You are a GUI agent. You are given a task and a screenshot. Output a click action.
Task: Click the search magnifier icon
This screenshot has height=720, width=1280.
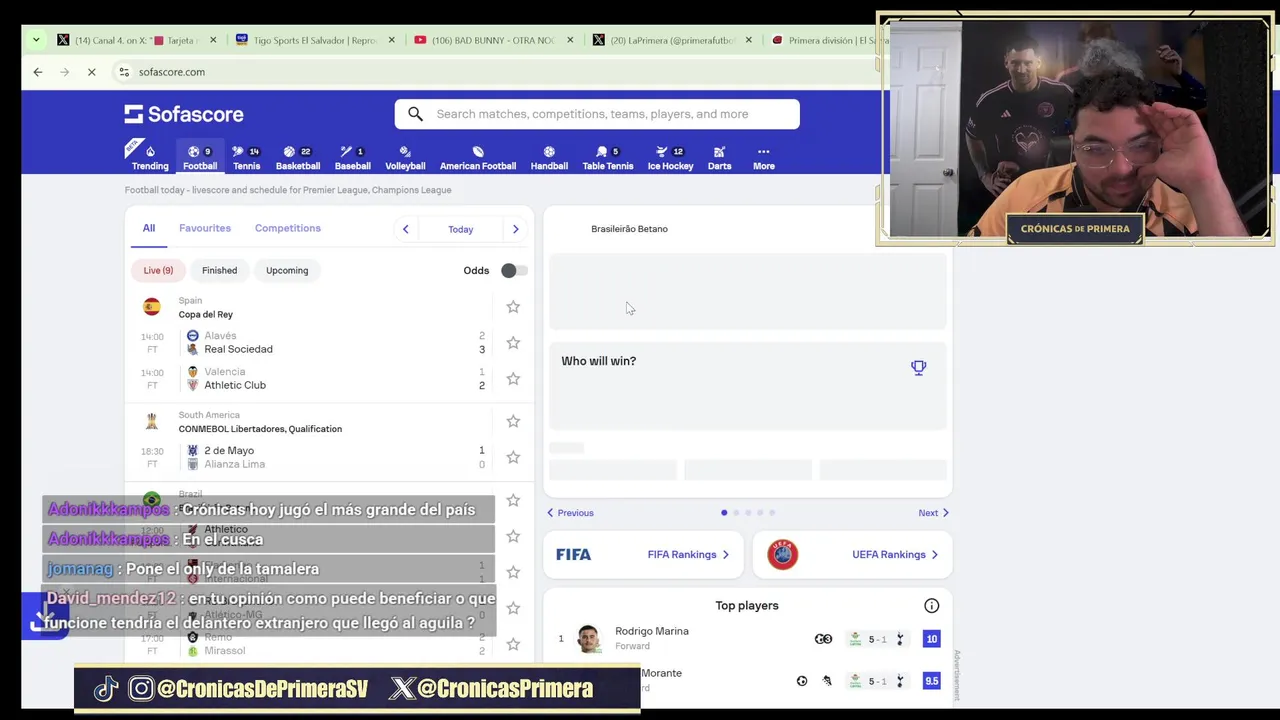coord(416,114)
